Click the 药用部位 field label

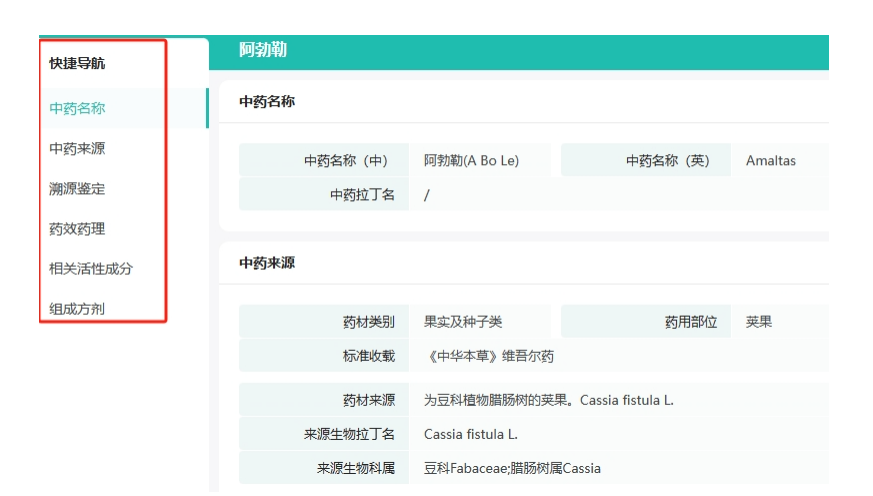(691, 322)
